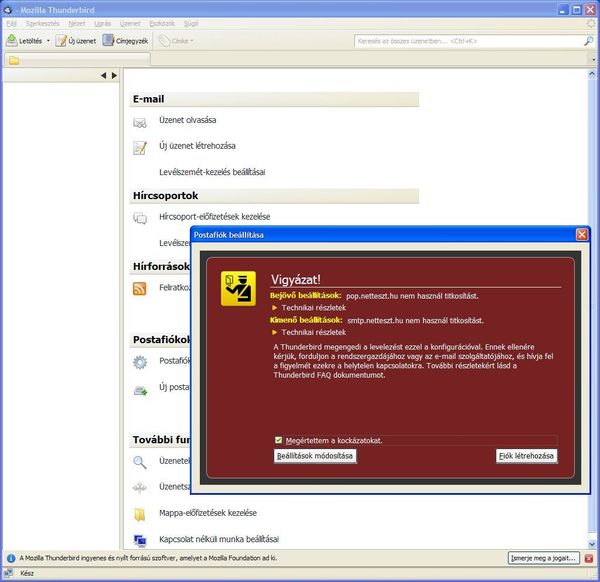
Task: Click in the message search field
Action: 465,41
